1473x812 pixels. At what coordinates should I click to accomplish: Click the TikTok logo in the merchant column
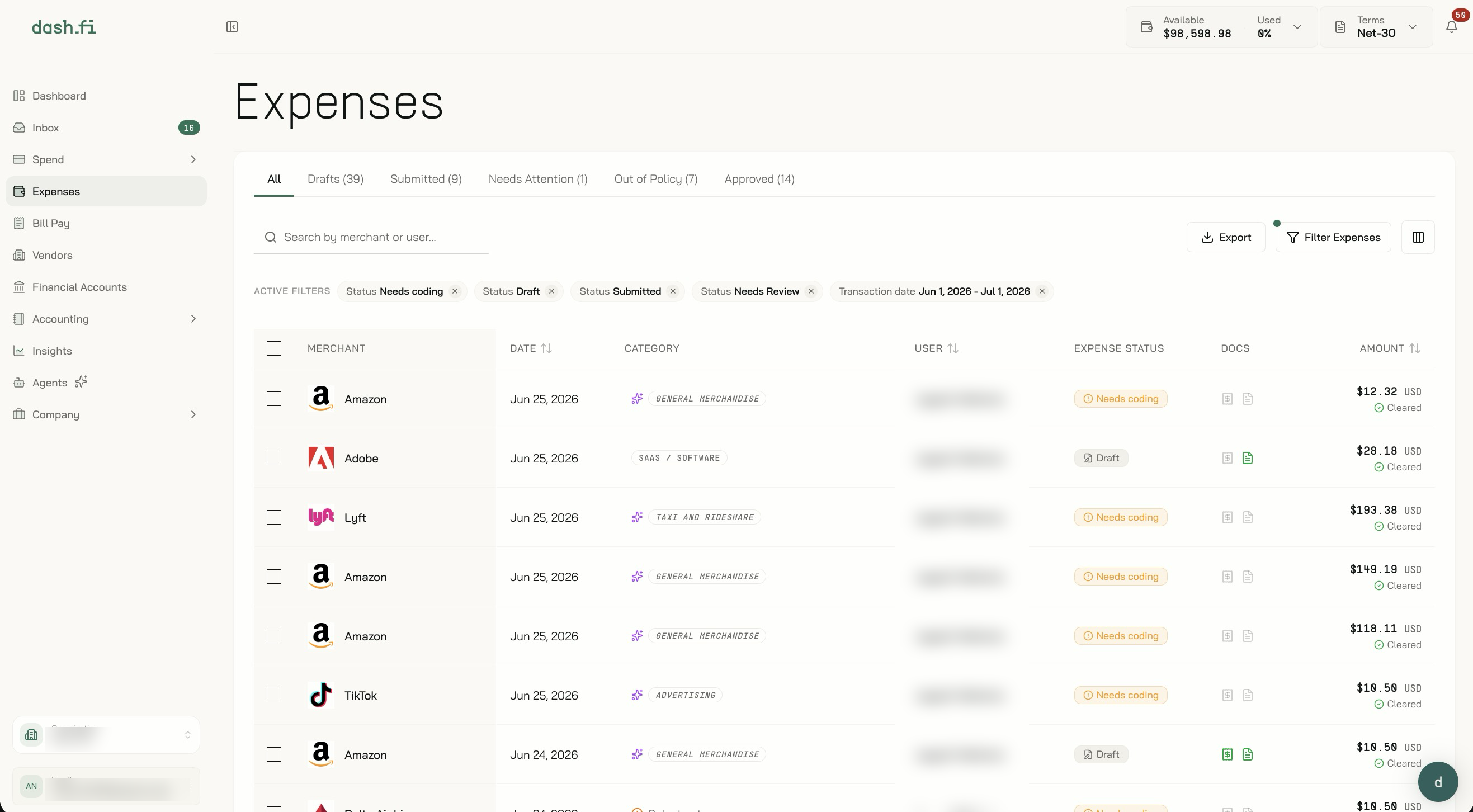point(321,695)
